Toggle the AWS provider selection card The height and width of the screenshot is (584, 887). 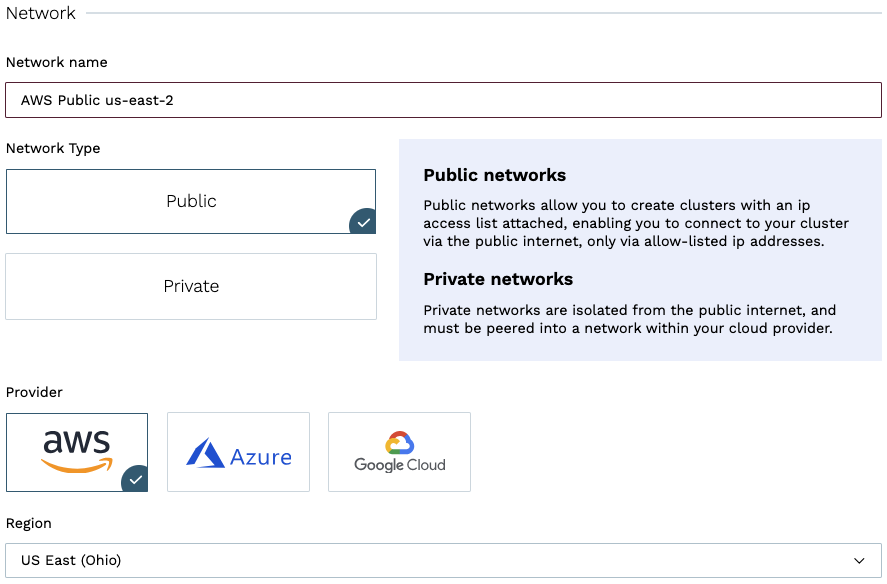tap(77, 450)
